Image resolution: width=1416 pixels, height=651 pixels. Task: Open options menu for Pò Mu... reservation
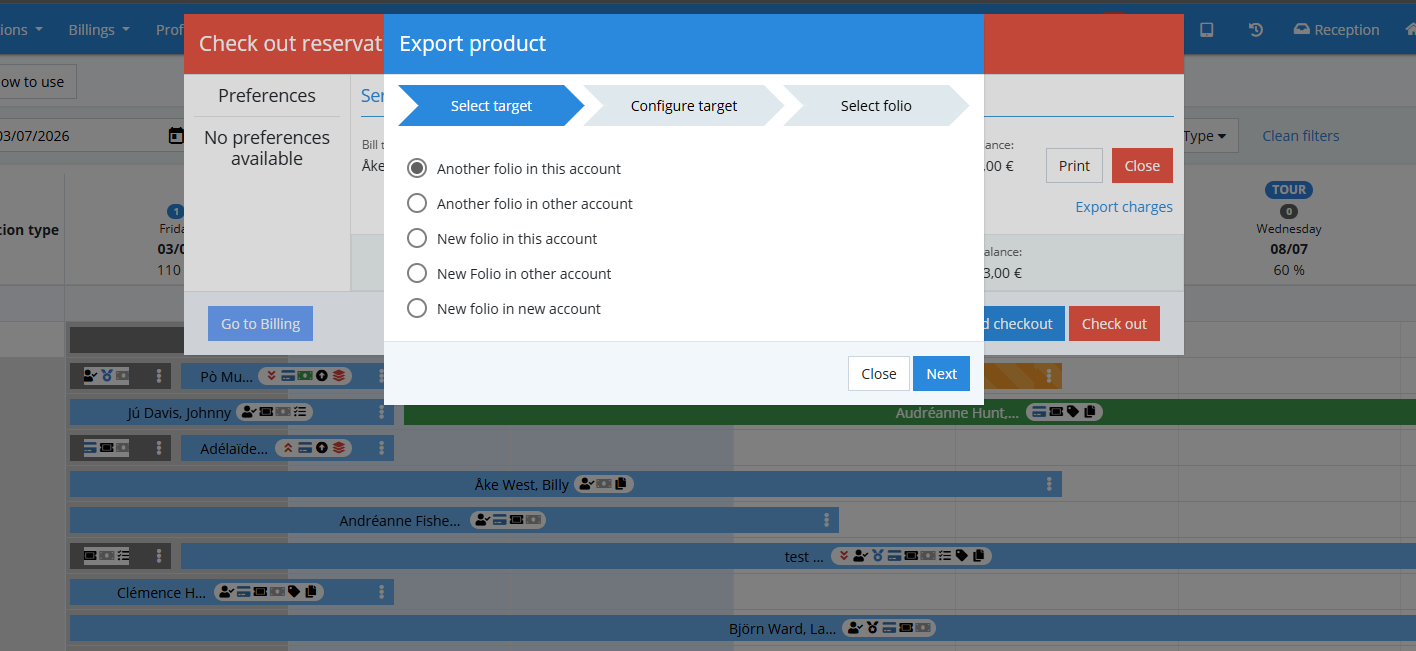click(381, 376)
